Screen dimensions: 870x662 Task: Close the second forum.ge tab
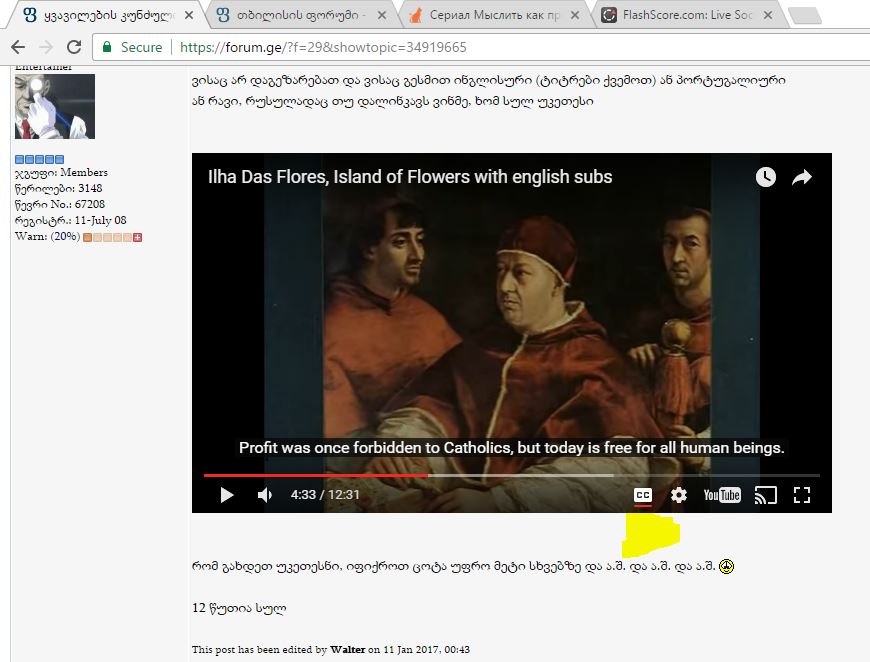point(382,15)
